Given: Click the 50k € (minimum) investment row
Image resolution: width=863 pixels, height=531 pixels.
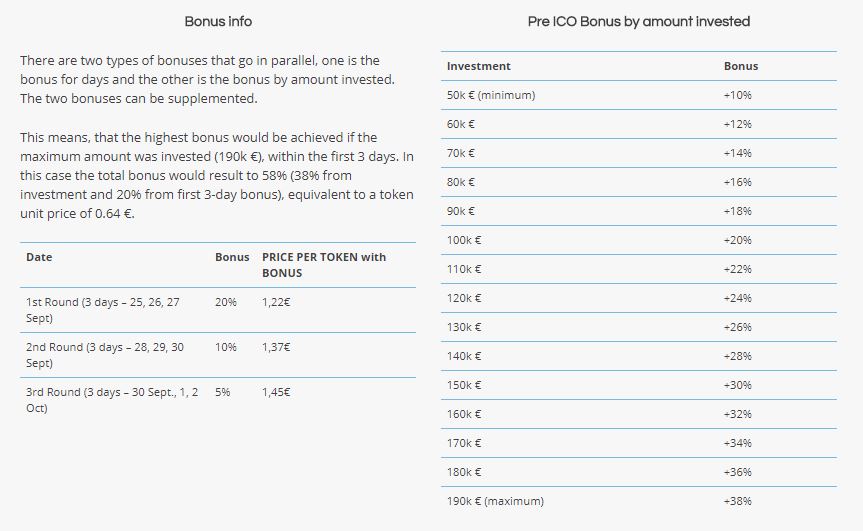Looking at the screenshot, I should click(x=638, y=95).
